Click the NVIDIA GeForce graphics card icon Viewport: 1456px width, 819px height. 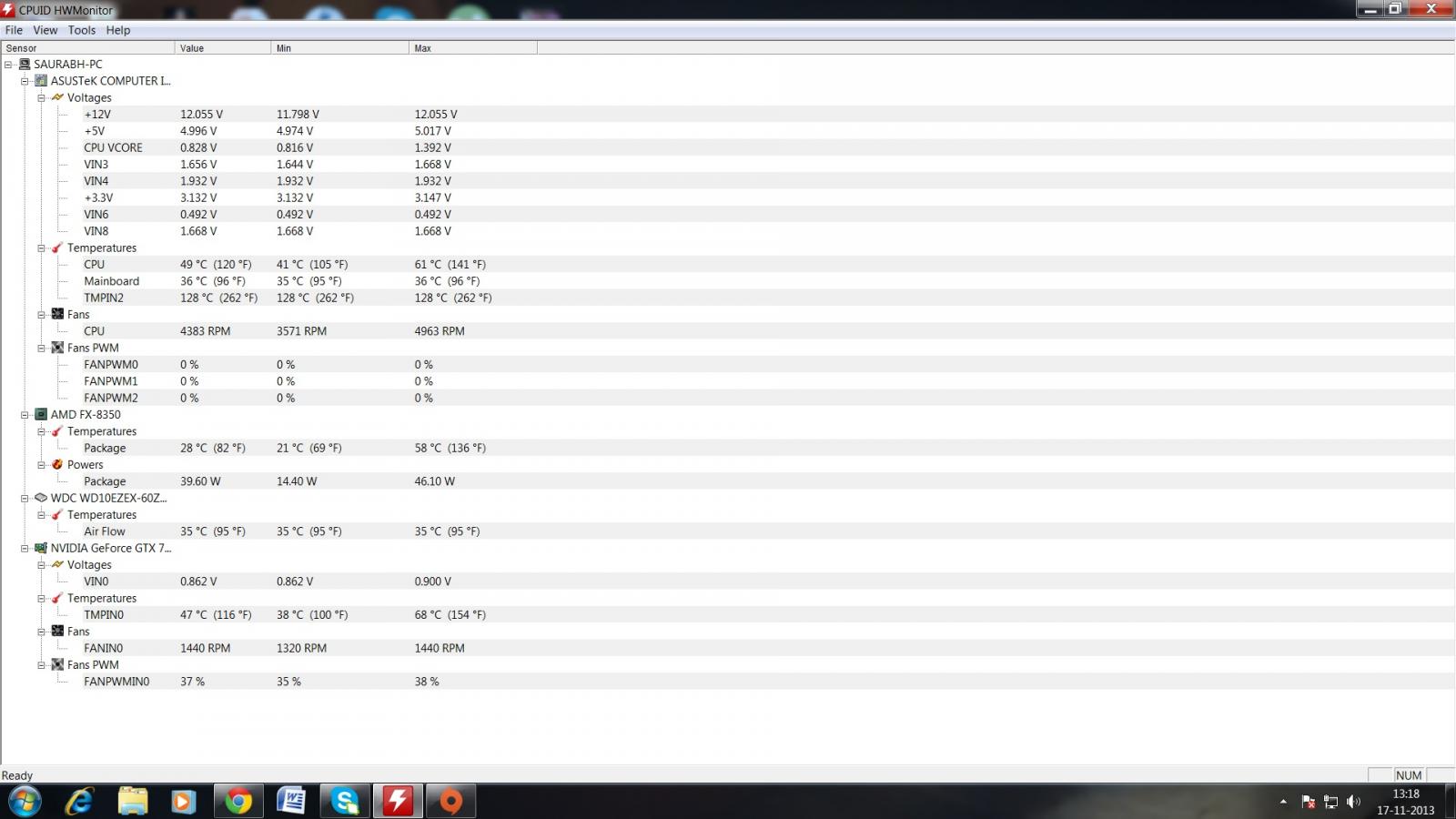pos(41,548)
